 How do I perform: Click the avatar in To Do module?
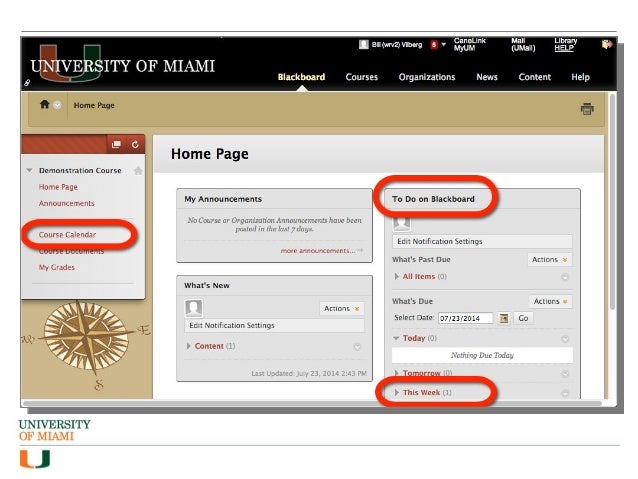point(402,223)
